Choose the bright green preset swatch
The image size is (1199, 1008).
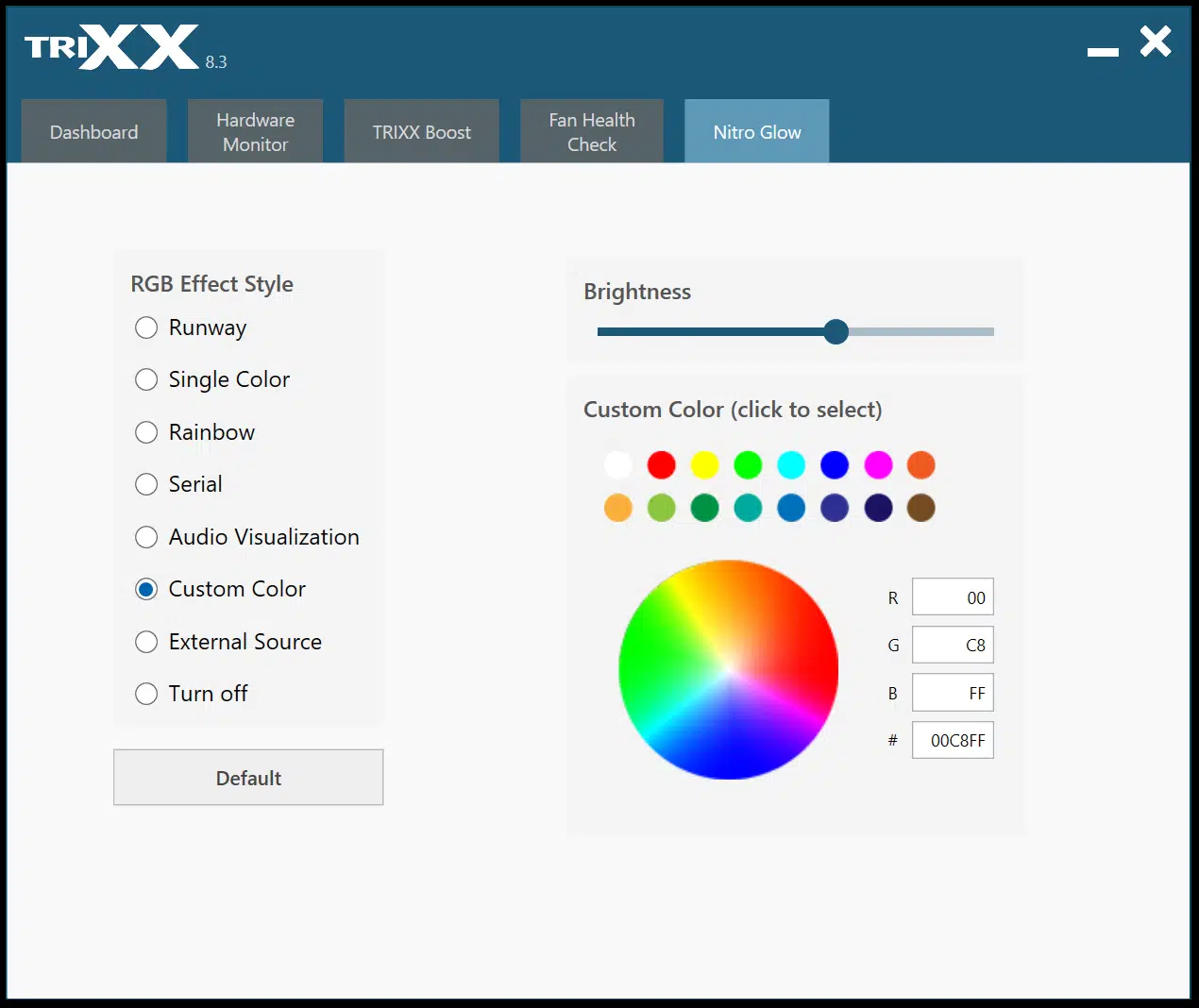748,464
